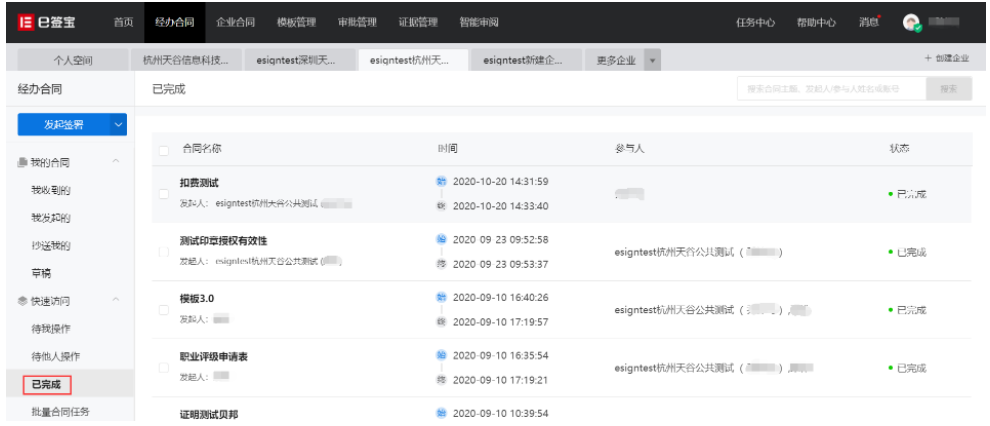Click end-time icon for 职业评级申请表

coord(441,380)
